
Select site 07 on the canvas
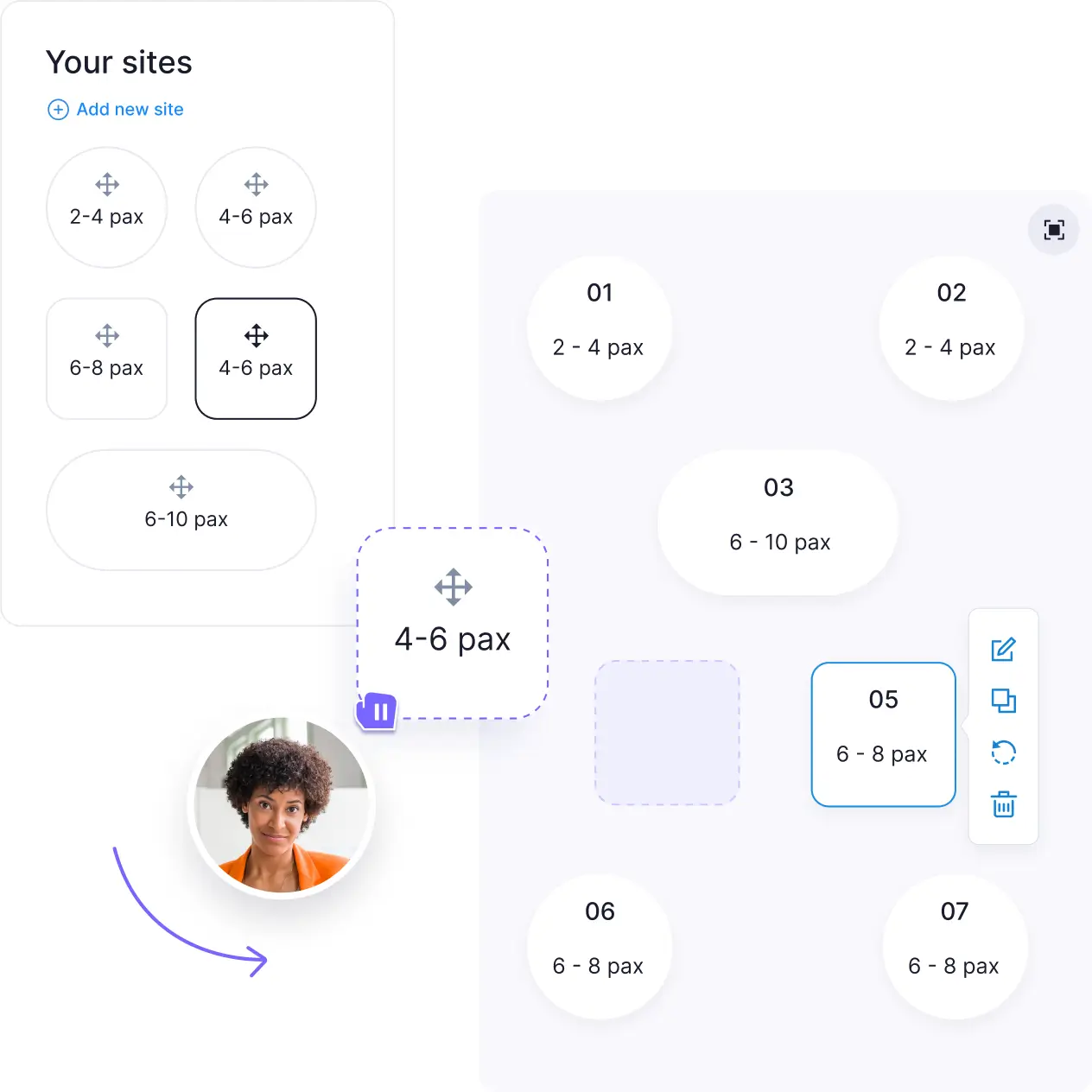[x=955, y=947]
